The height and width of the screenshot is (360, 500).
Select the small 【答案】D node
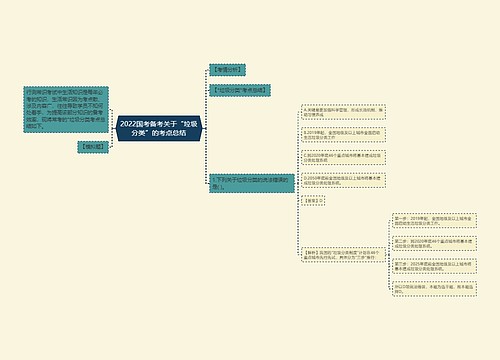point(313,201)
